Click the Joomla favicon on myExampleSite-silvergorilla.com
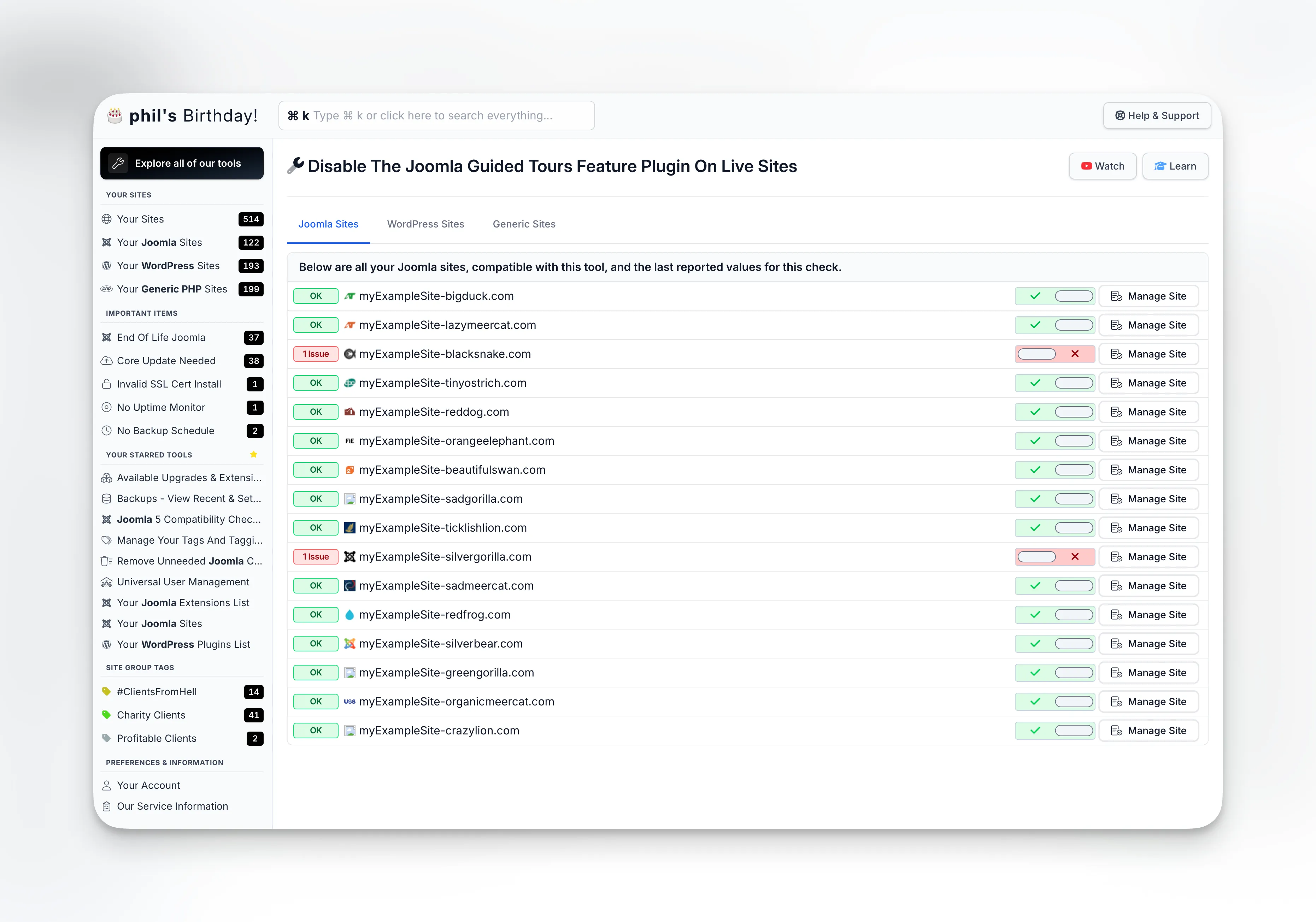Screen dimensions: 1316x922 pyautogui.click(x=349, y=556)
